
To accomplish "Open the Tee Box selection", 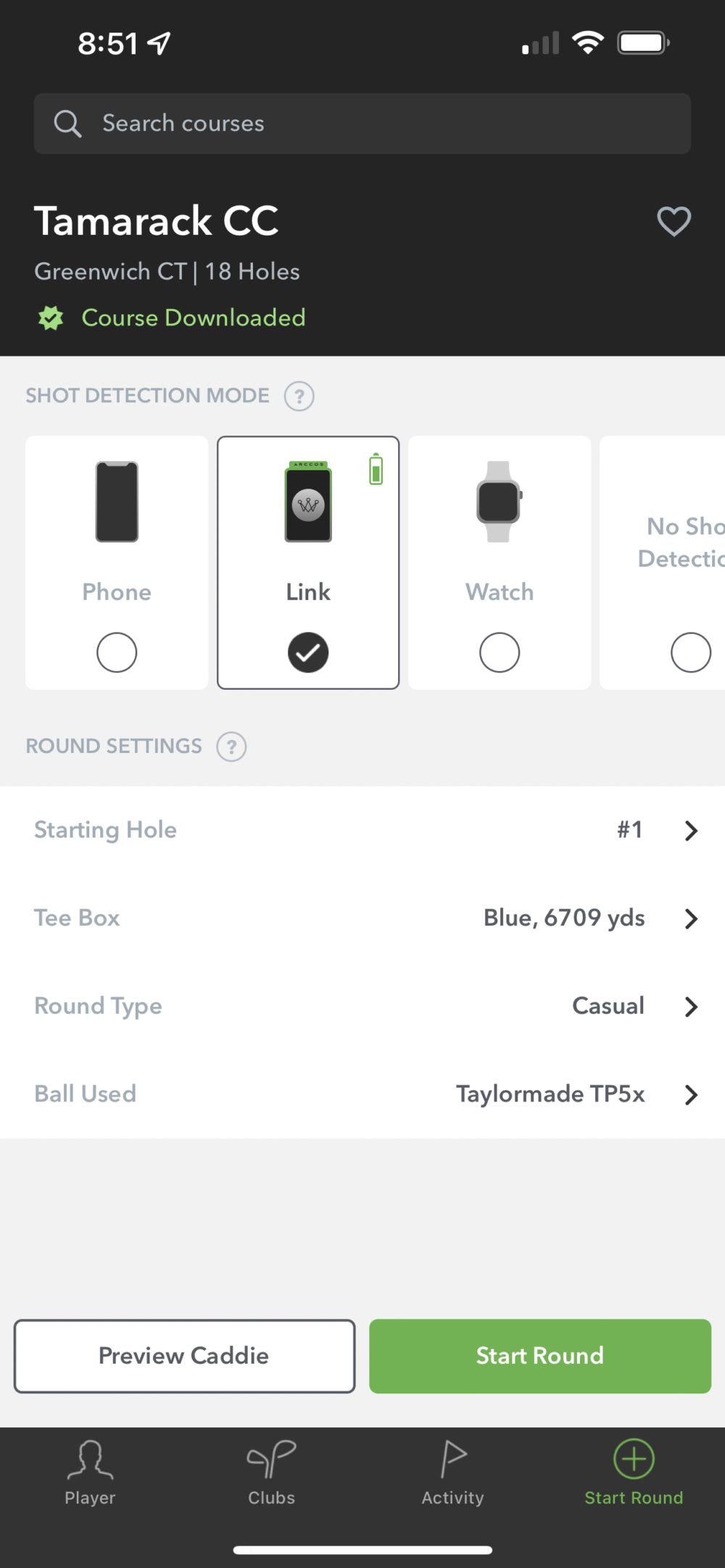I will pyautogui.click(x=362, y=918).
